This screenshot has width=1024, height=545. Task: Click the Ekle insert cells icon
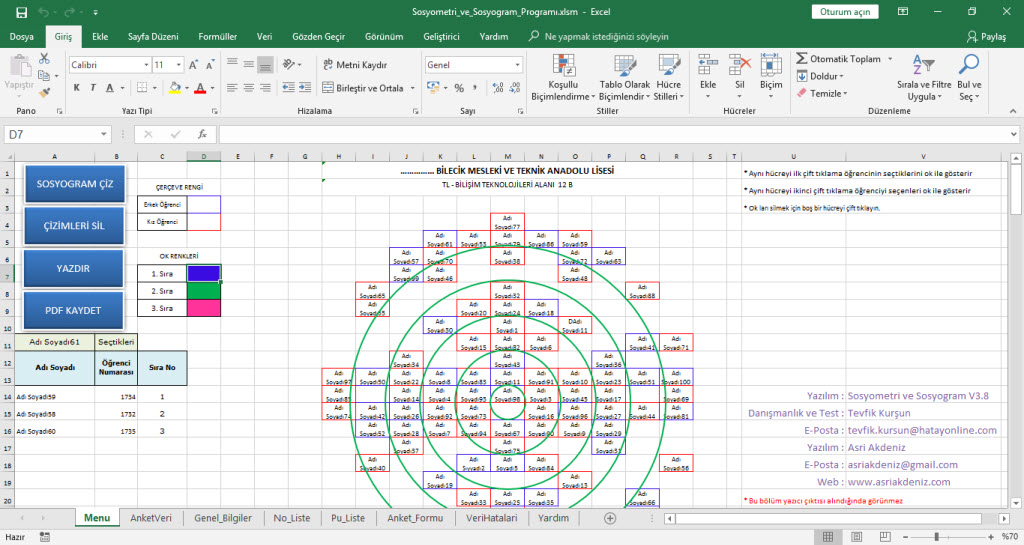708,66
